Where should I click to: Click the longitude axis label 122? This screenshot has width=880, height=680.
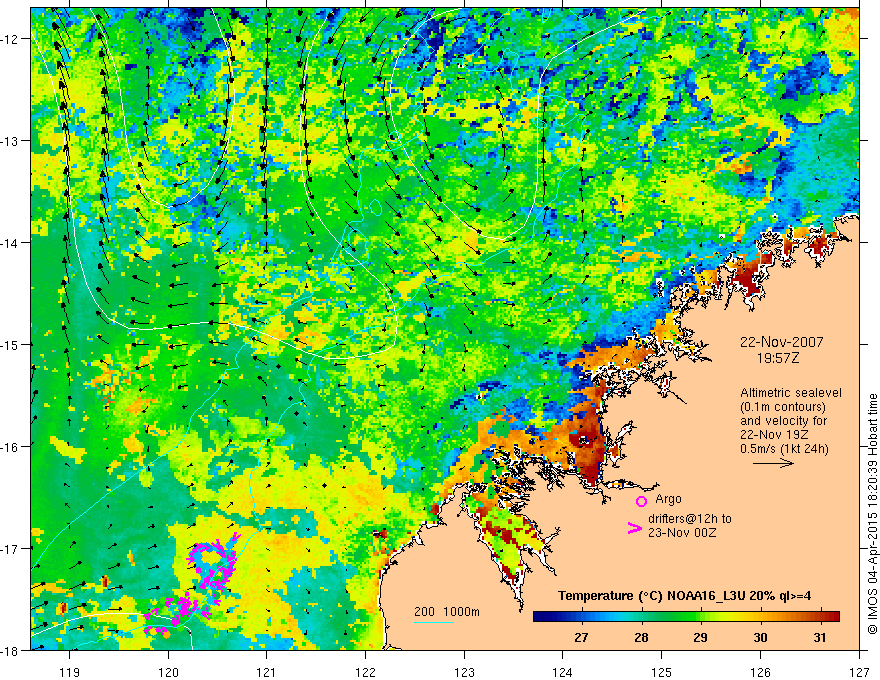click(365, 672)
